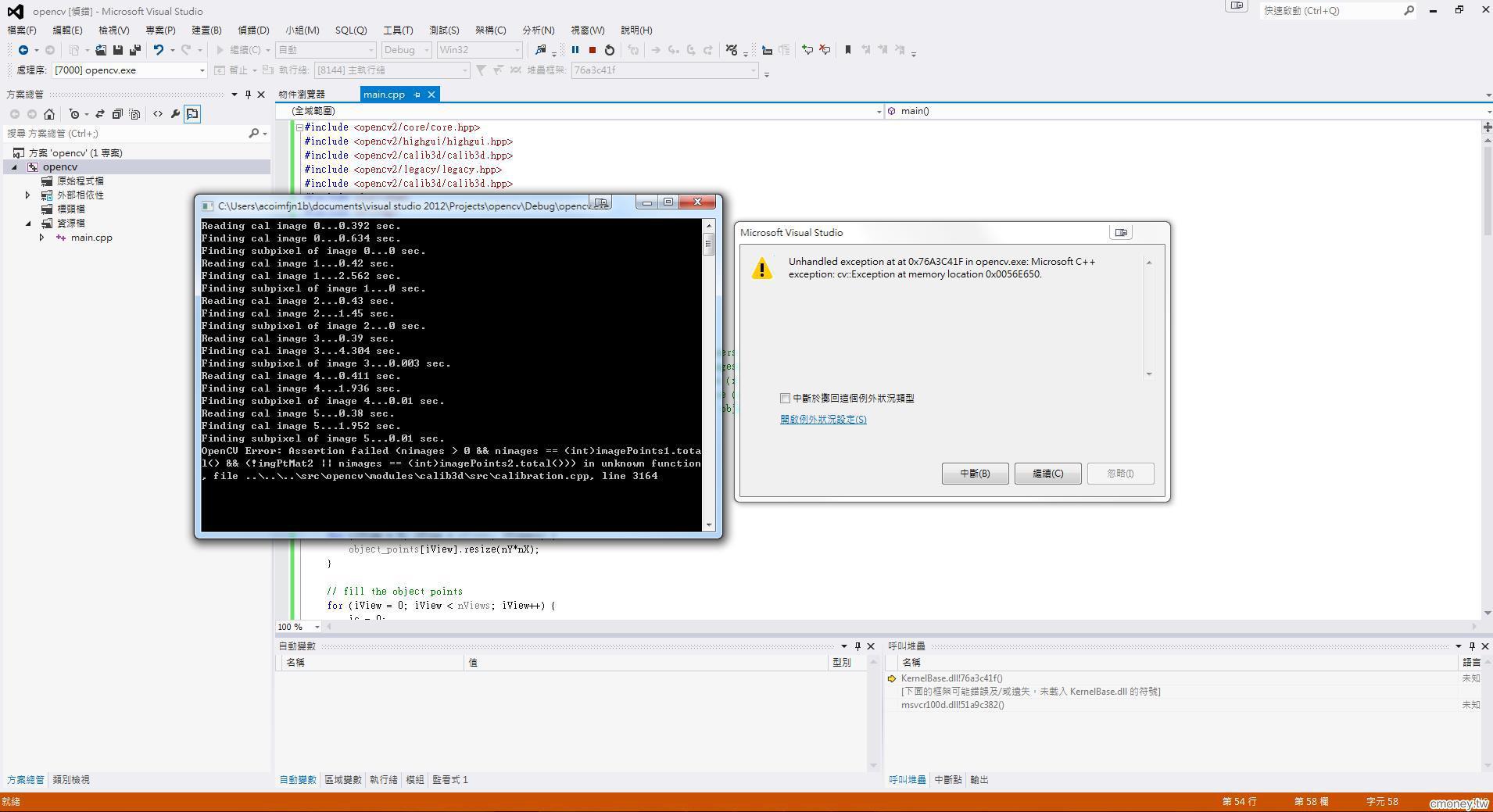Switch to the 中斷點 tab
The image size is (1493, 812).
947,780
